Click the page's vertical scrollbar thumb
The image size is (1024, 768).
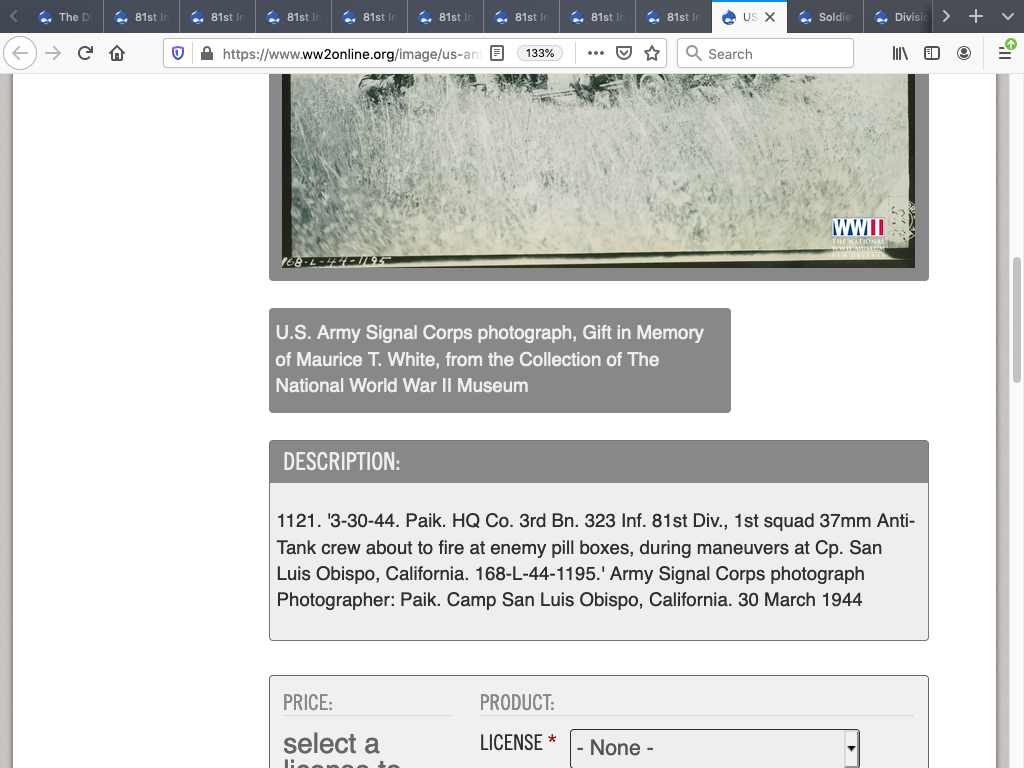(x=1017, y=320)
